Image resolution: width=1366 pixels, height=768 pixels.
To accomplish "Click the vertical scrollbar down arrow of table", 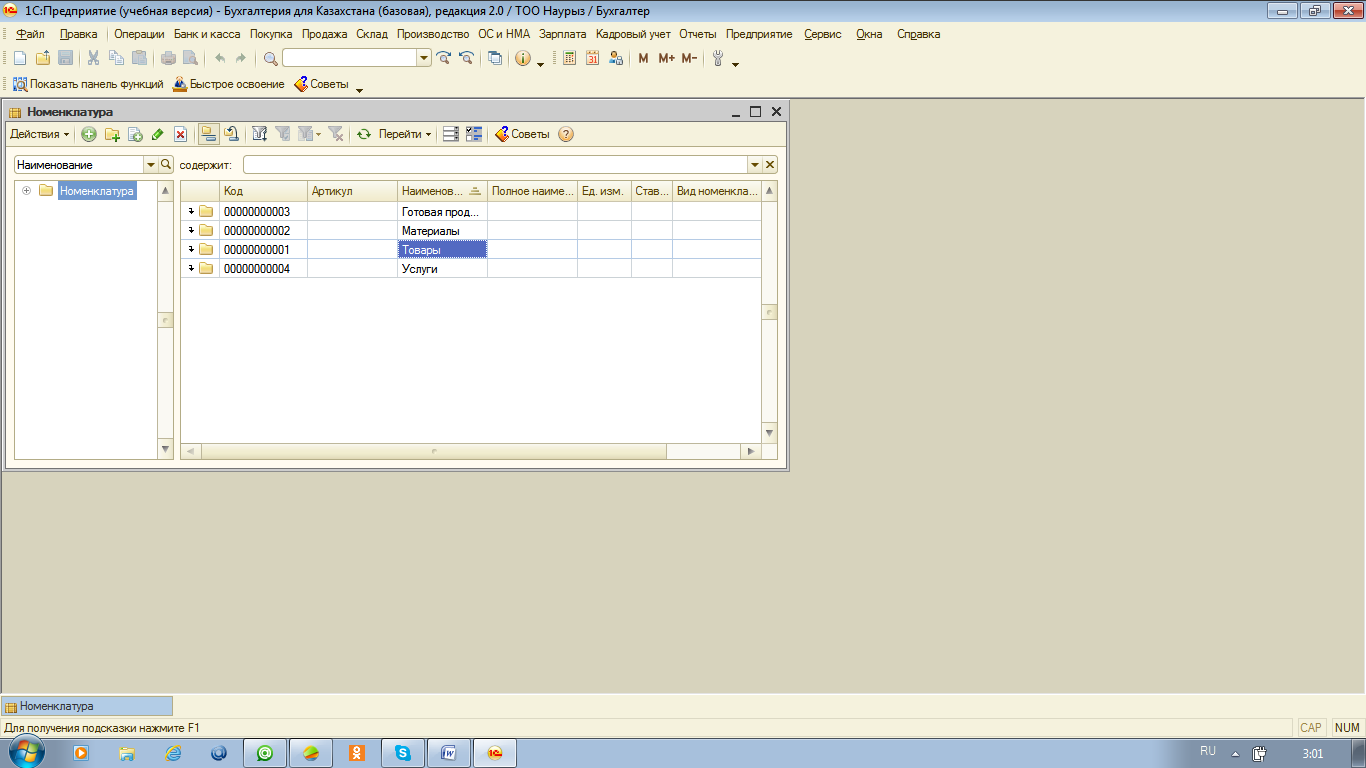I will [769, 433].
